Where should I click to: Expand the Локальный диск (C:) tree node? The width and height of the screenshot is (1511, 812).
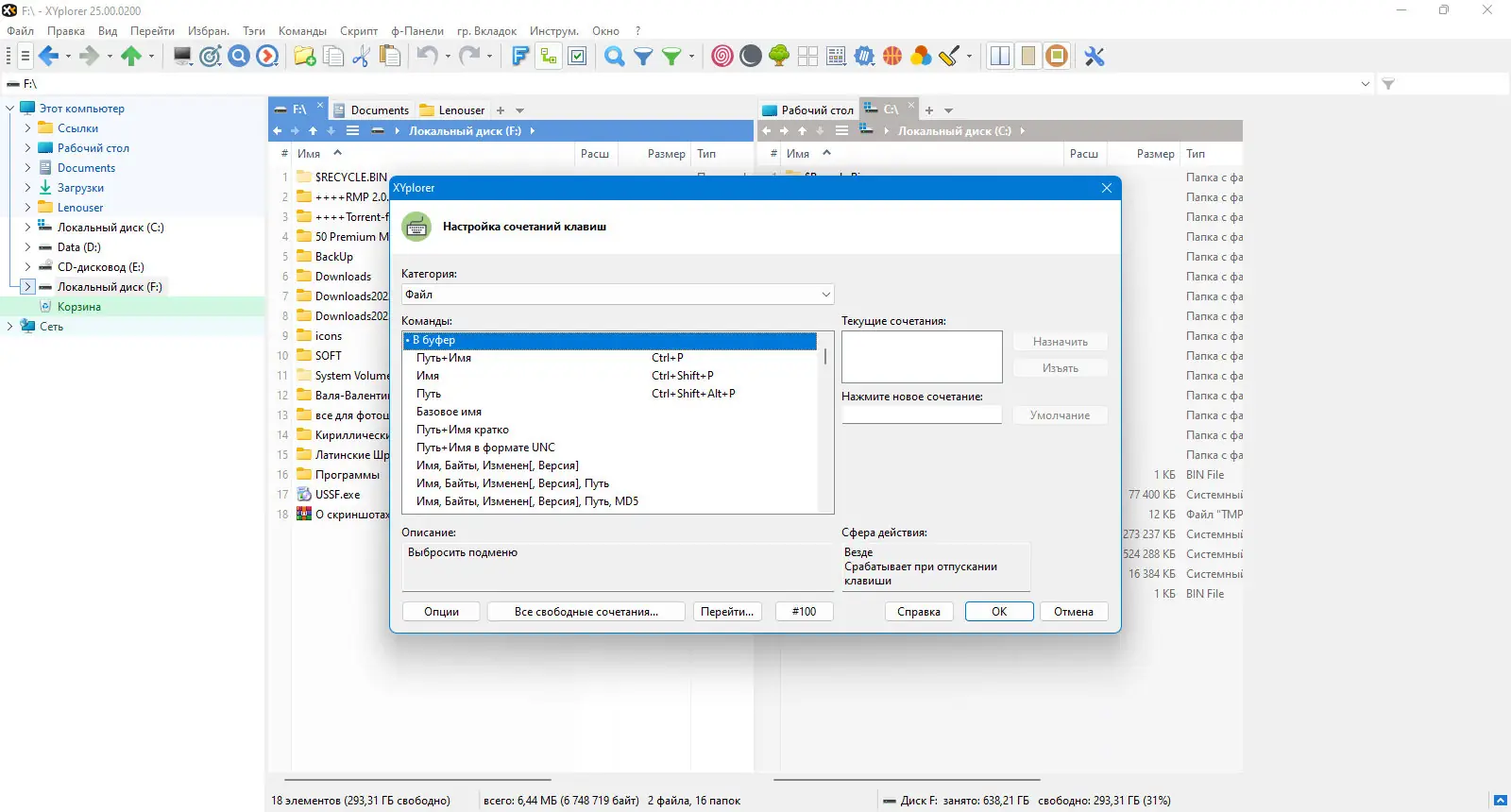tap(27, 228)
